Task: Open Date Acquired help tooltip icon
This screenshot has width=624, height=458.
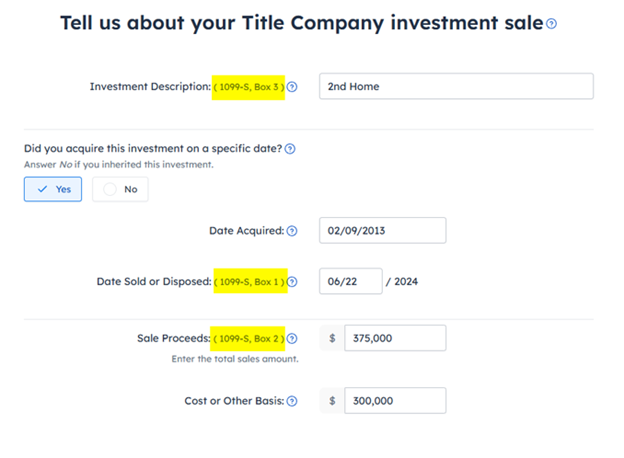Action: coord(292,231)
